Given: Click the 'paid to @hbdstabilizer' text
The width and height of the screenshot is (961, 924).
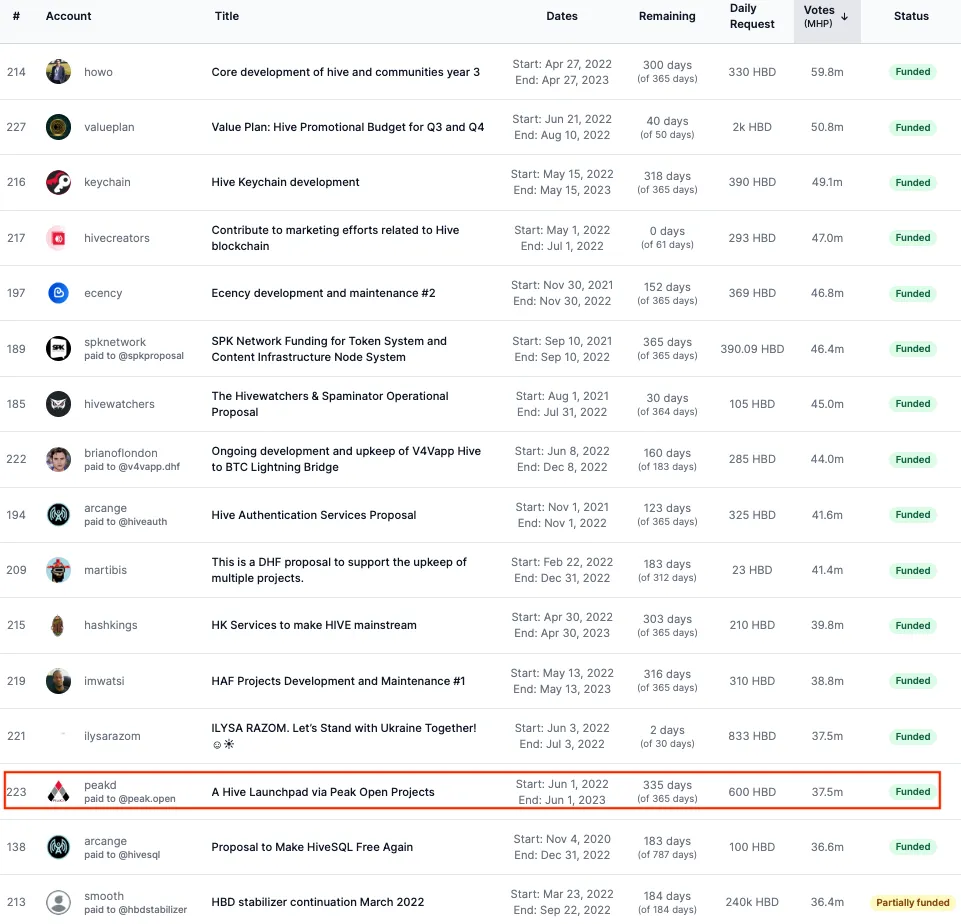Looking at the screenshot, I should tap(135, 910).
